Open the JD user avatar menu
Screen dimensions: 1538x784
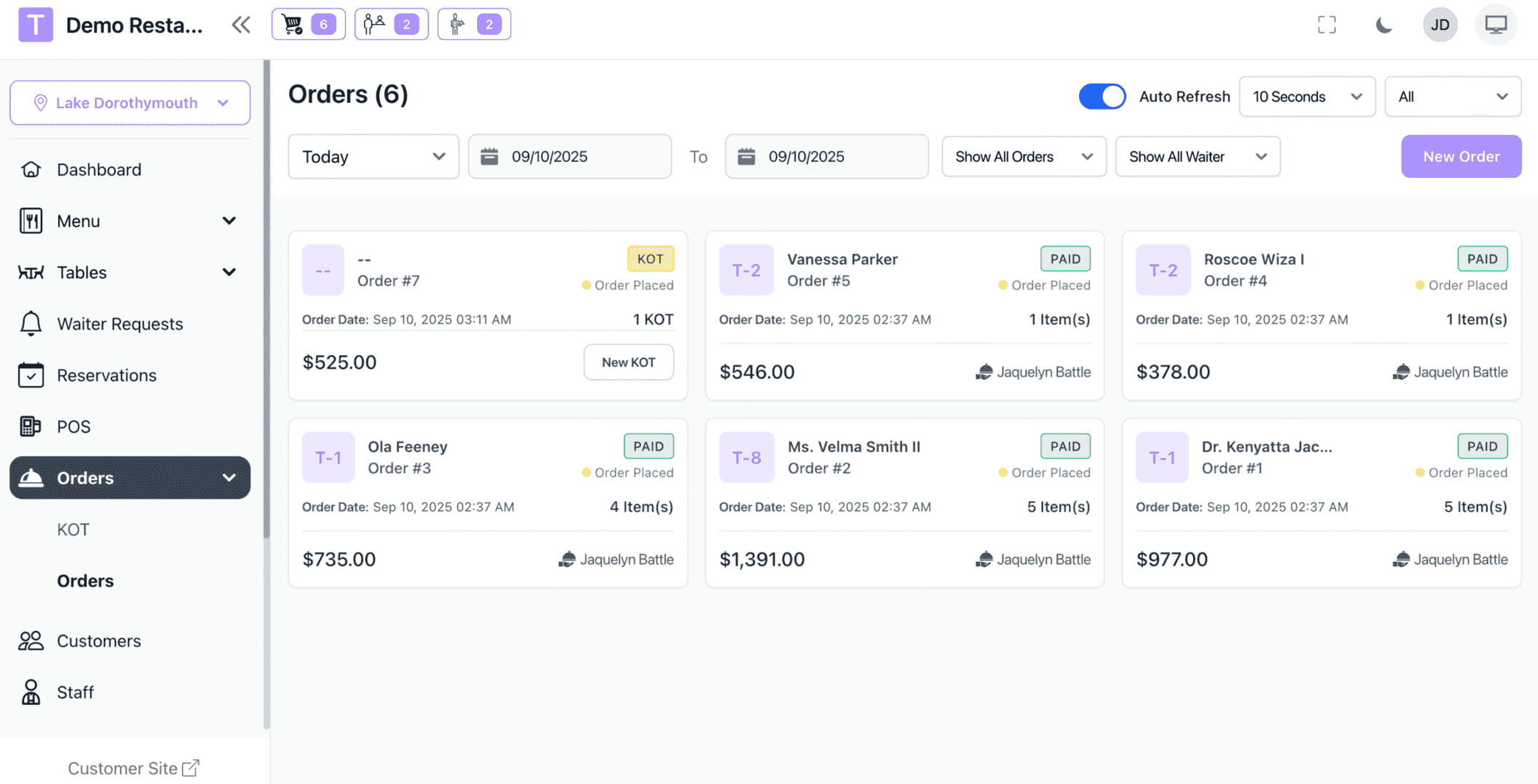tap(1439, 24)
